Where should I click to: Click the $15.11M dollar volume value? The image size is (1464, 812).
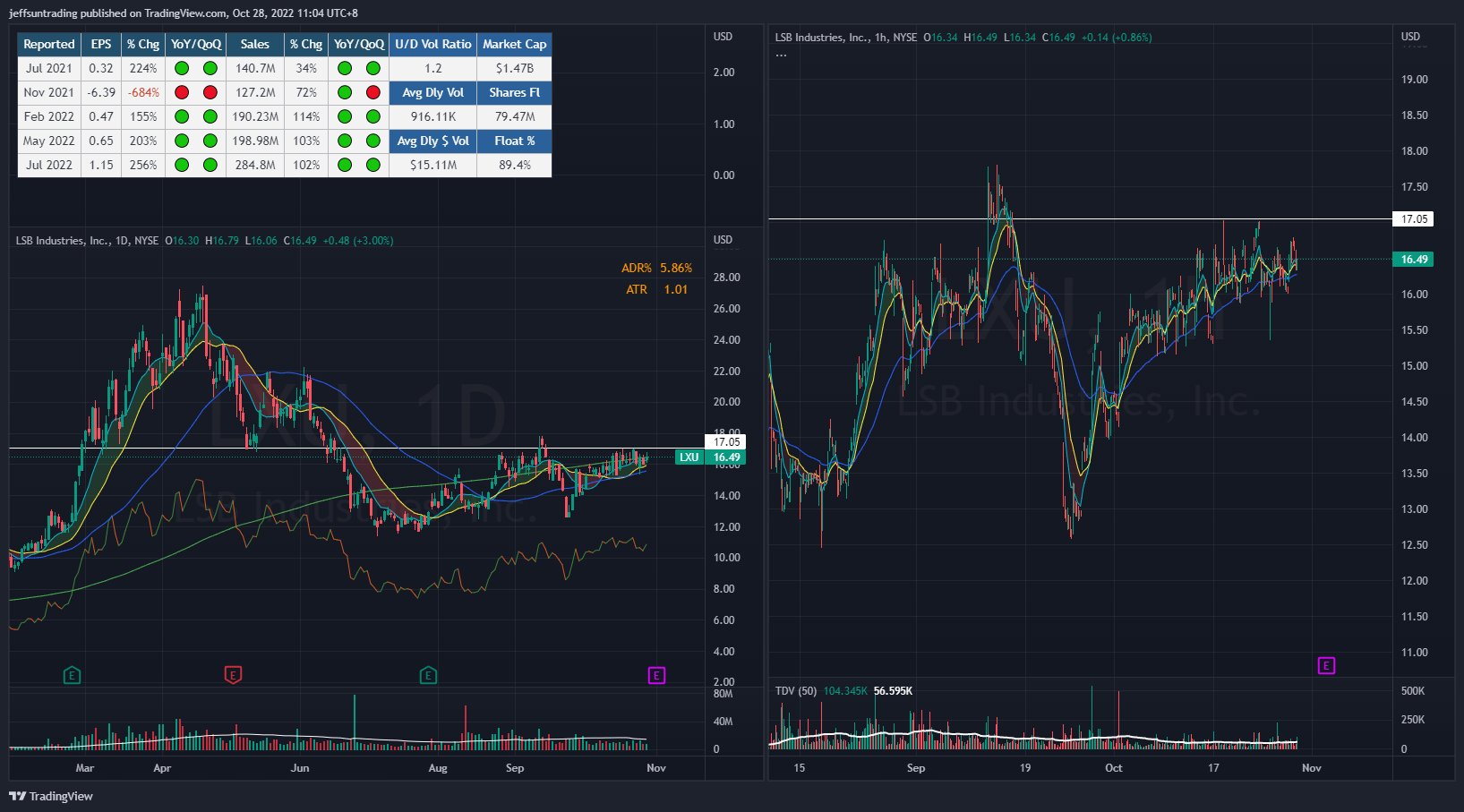tap(433, 165)
